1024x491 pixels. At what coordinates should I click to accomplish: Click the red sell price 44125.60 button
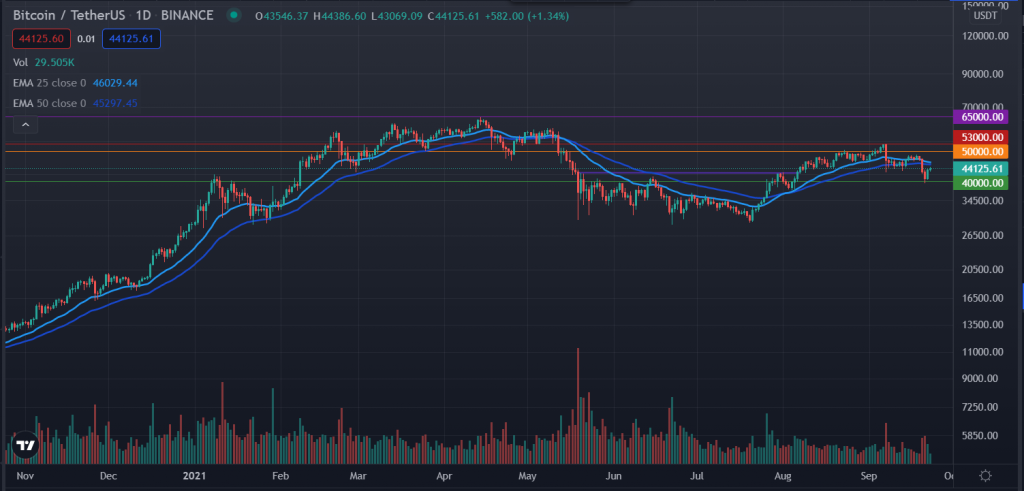(41, 39)
